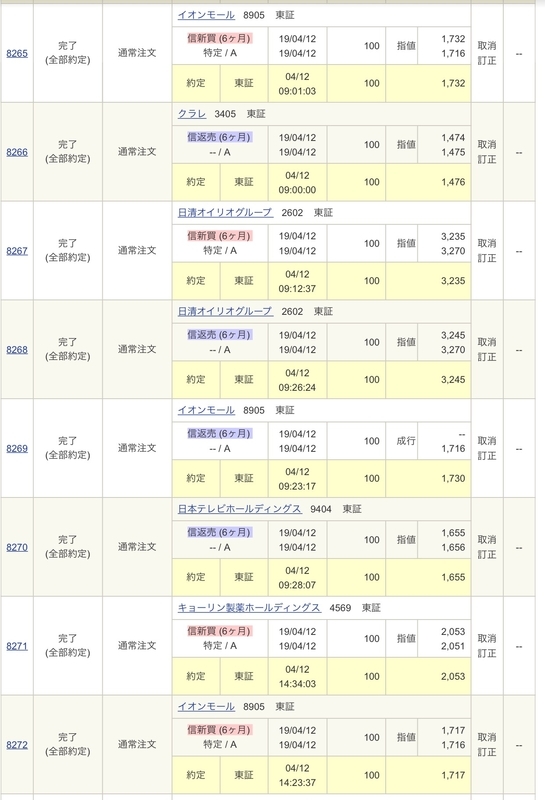Select execution time 09:00:00 cell

pos(298,183)
